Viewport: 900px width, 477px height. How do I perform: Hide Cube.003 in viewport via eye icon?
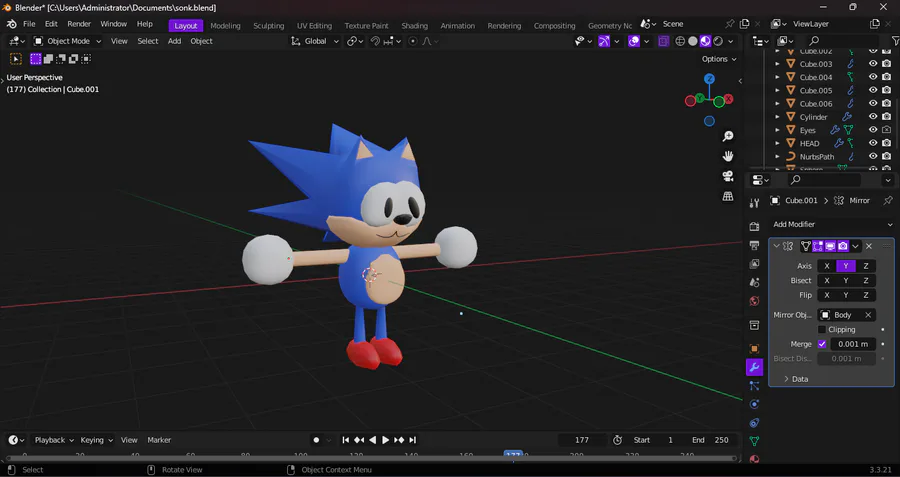click(873, 64)
